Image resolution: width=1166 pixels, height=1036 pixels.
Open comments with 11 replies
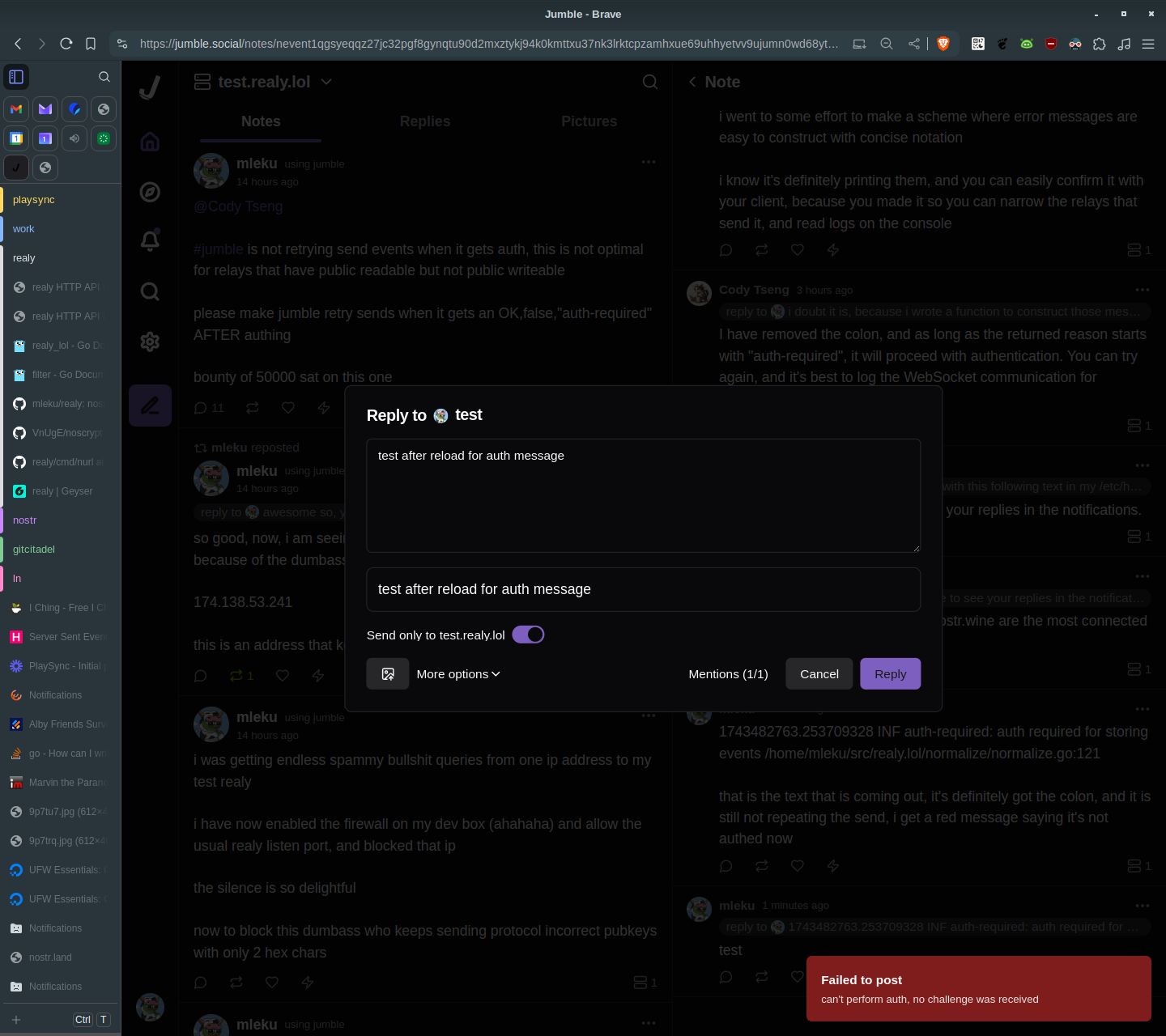[x=209, y=408]
